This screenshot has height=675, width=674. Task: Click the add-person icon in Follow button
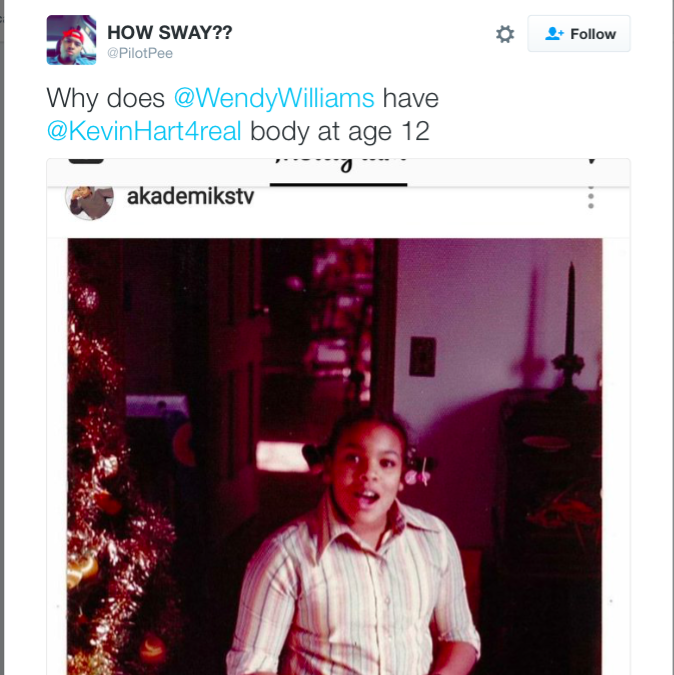tap(554, 34)
